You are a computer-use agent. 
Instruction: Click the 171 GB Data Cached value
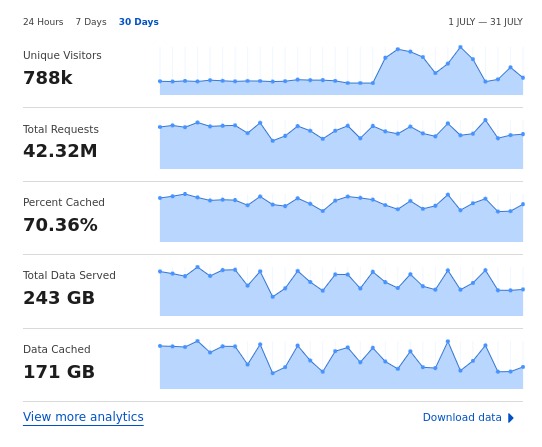point(59,372)
